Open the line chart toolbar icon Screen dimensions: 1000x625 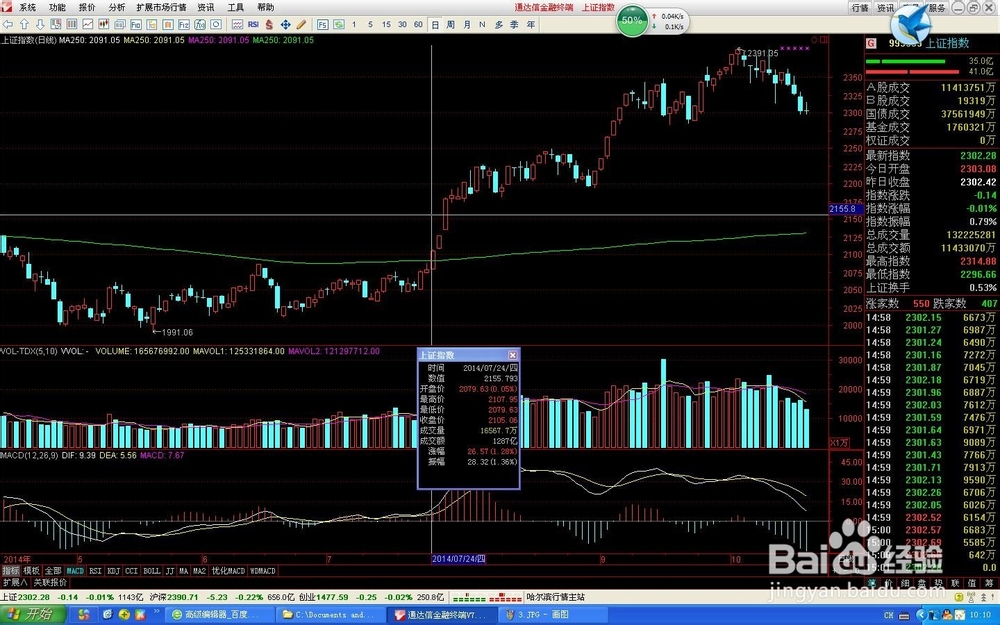(87, 24)
